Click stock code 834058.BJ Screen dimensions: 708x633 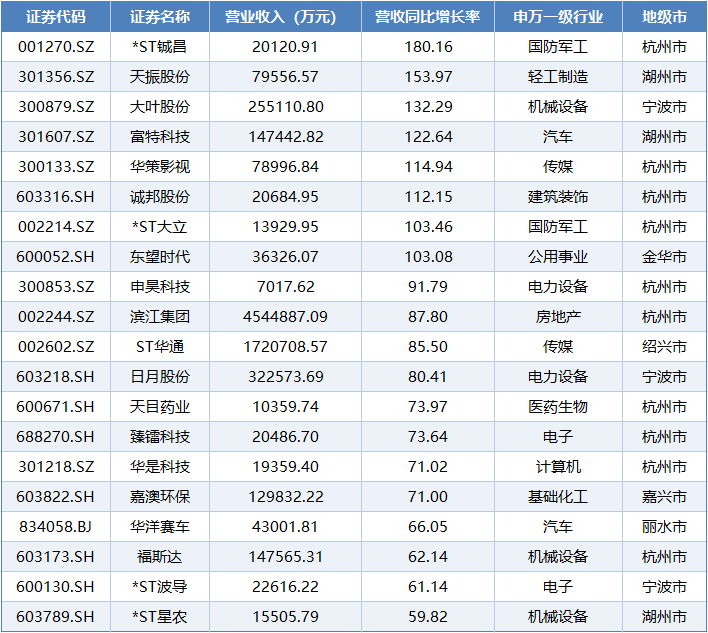pos(56,527)
